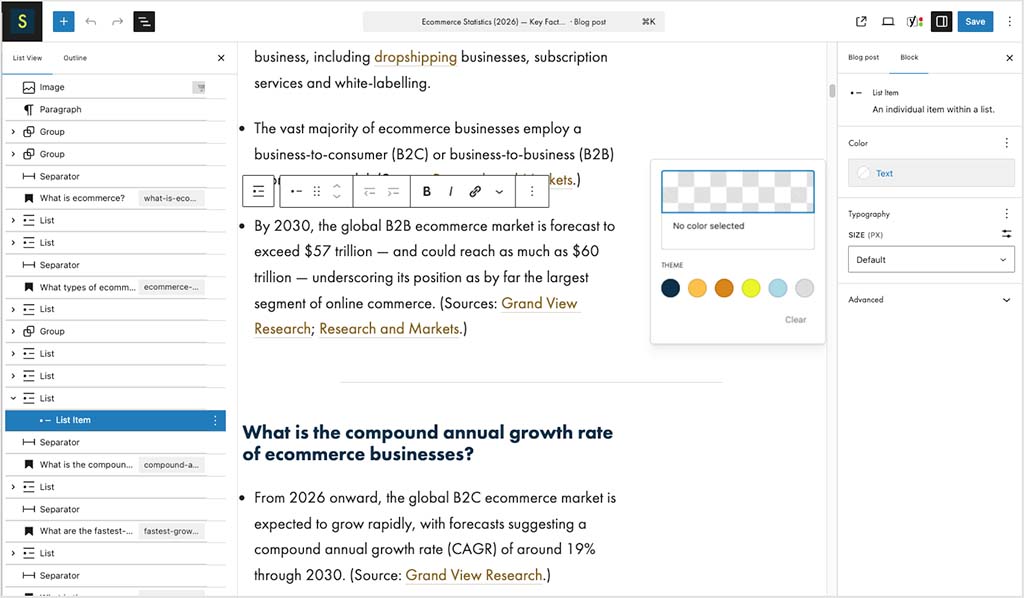Click the undo arrow icon

91,21
